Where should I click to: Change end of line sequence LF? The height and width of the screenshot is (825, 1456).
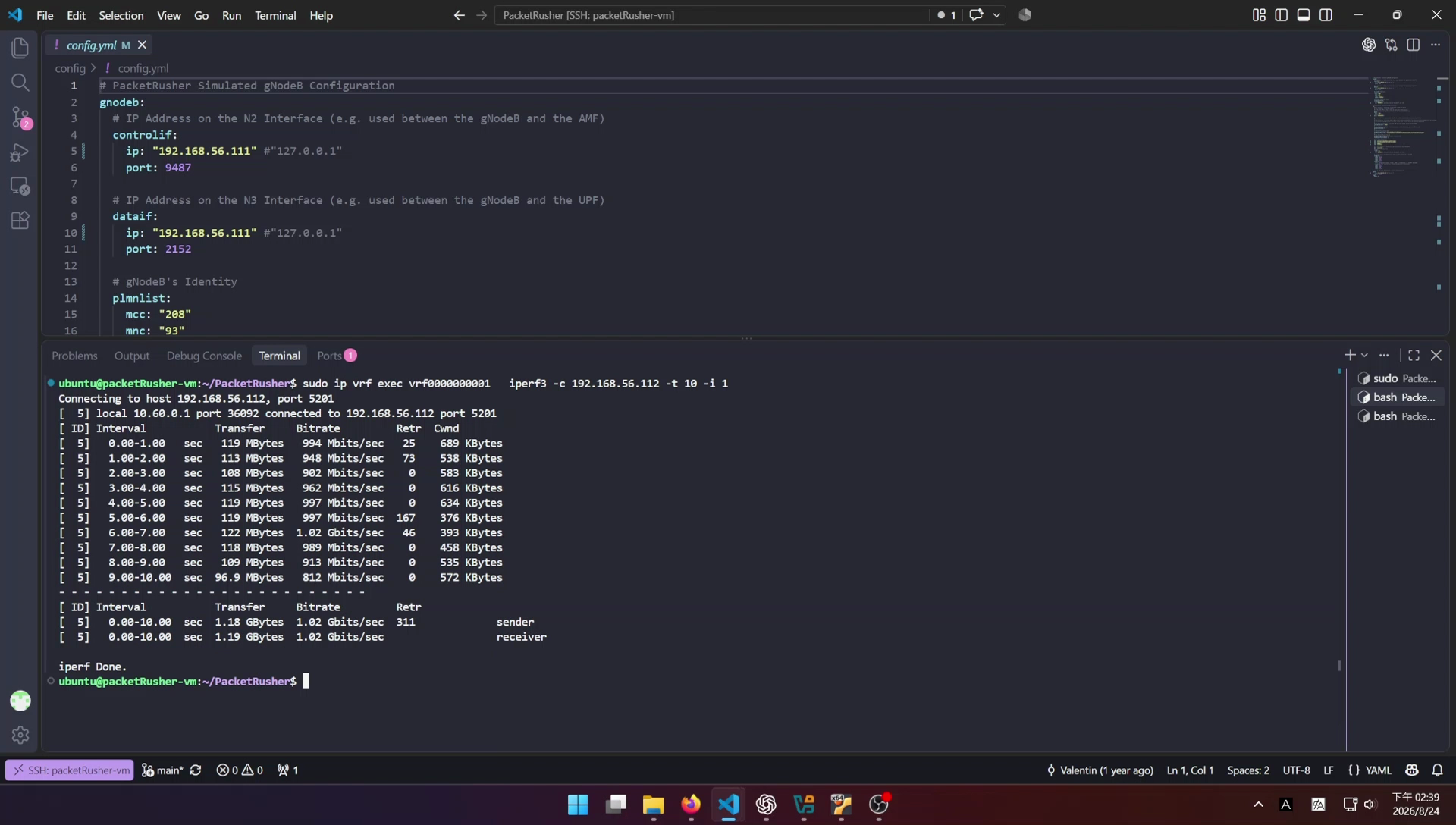(x=1329, y=770)
